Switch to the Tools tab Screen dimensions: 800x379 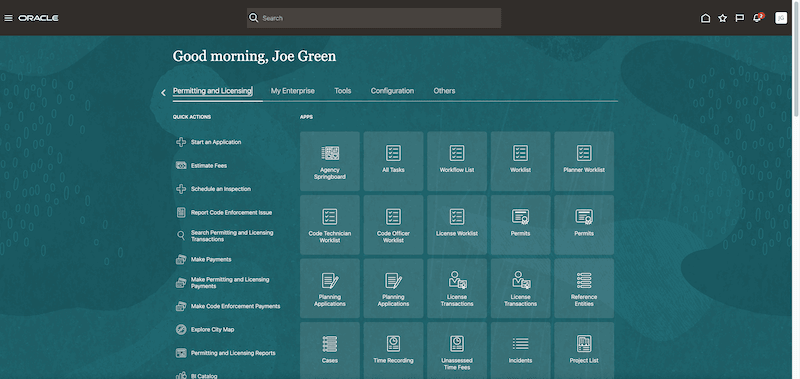coord(343,91)
